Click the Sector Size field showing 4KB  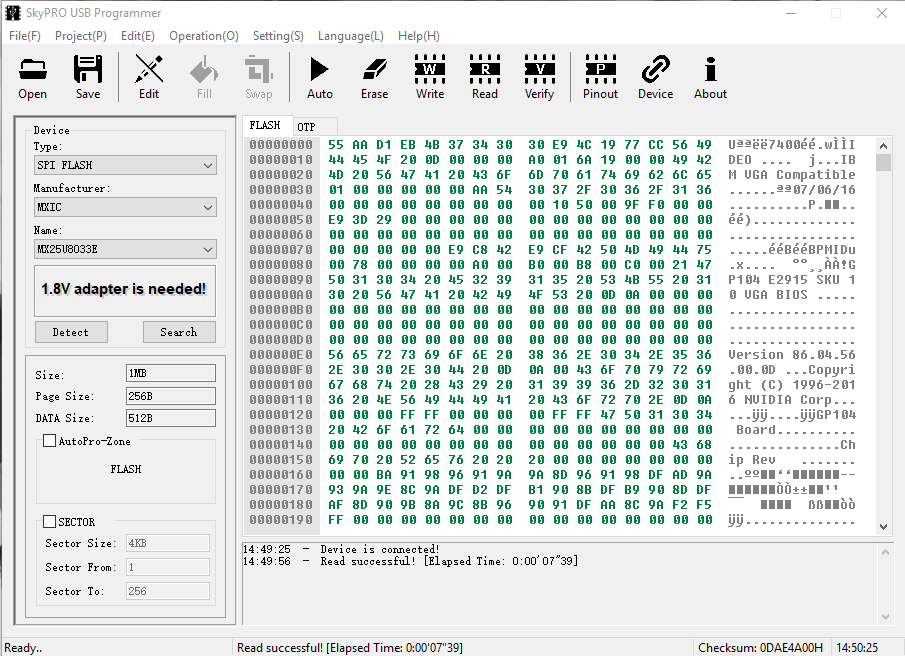[x=167, y=543]
